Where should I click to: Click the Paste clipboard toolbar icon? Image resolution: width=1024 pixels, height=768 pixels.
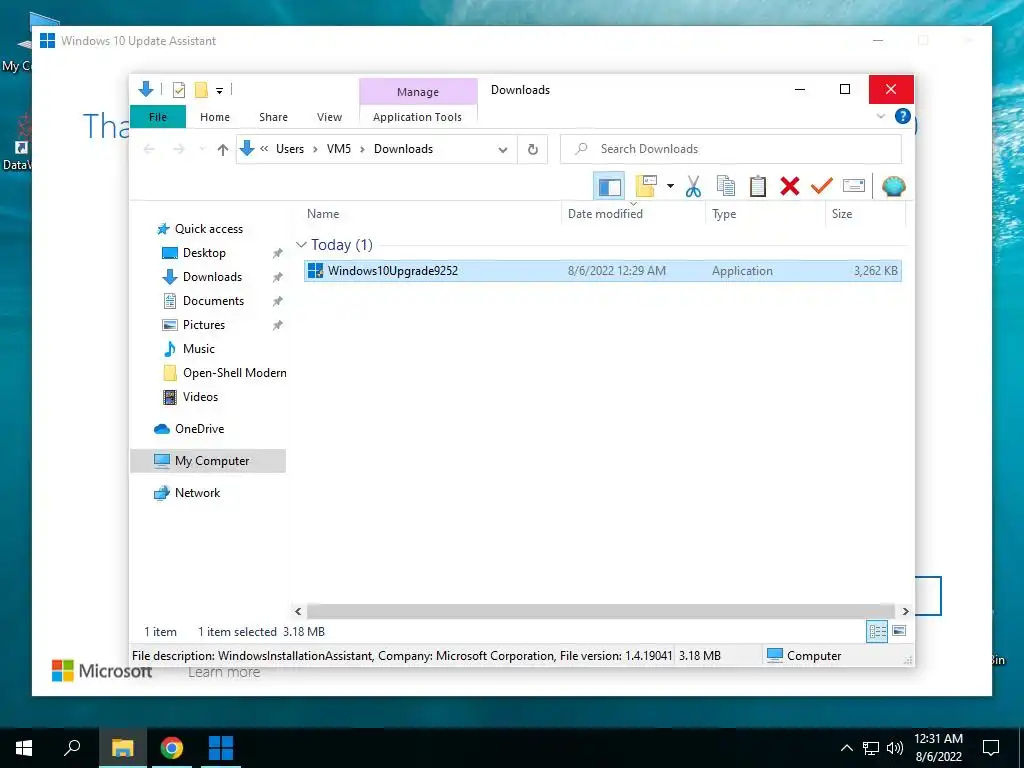click(x=758, y=186)
